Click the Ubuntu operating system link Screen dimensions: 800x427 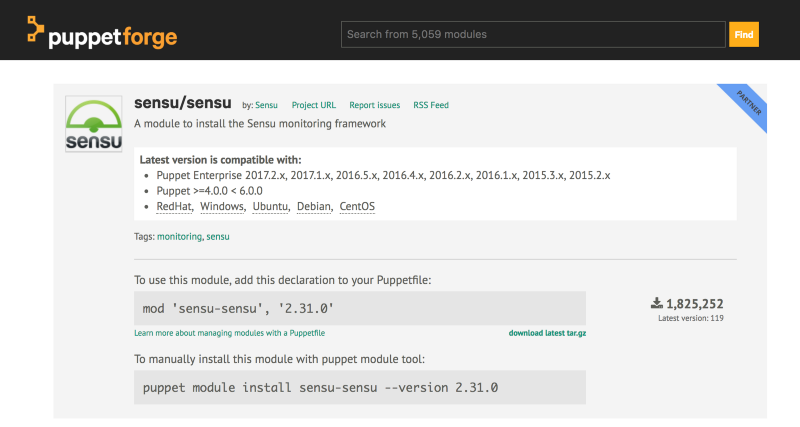click(x=270, y=206)
